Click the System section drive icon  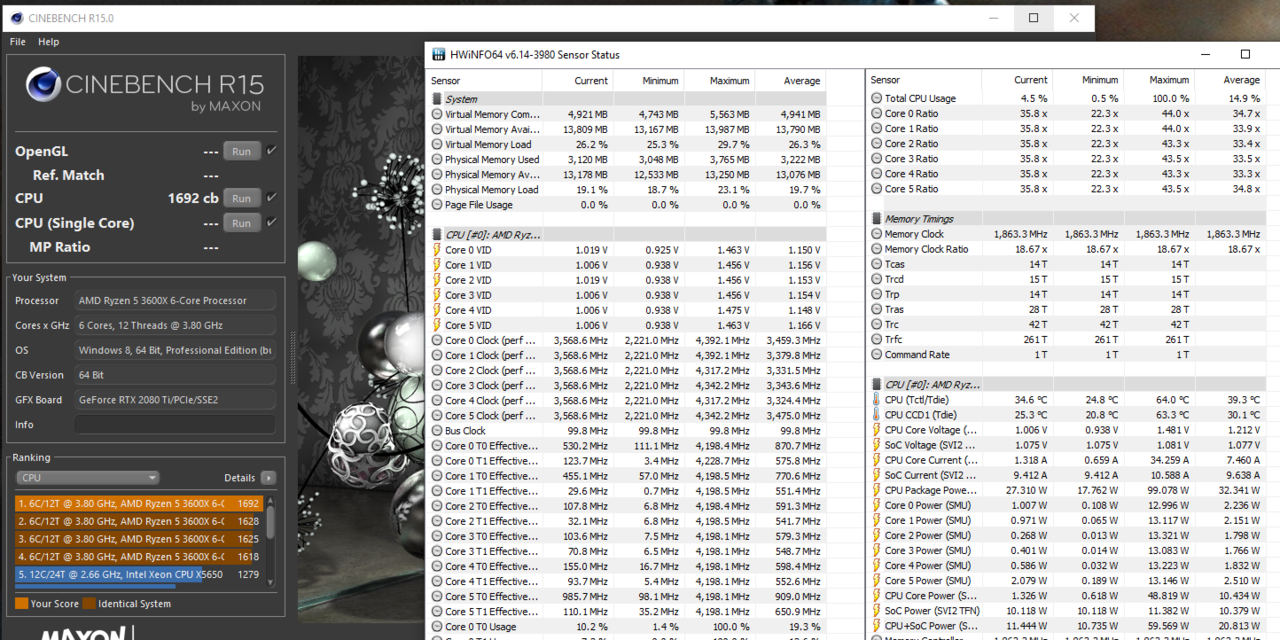pos(436,99)
